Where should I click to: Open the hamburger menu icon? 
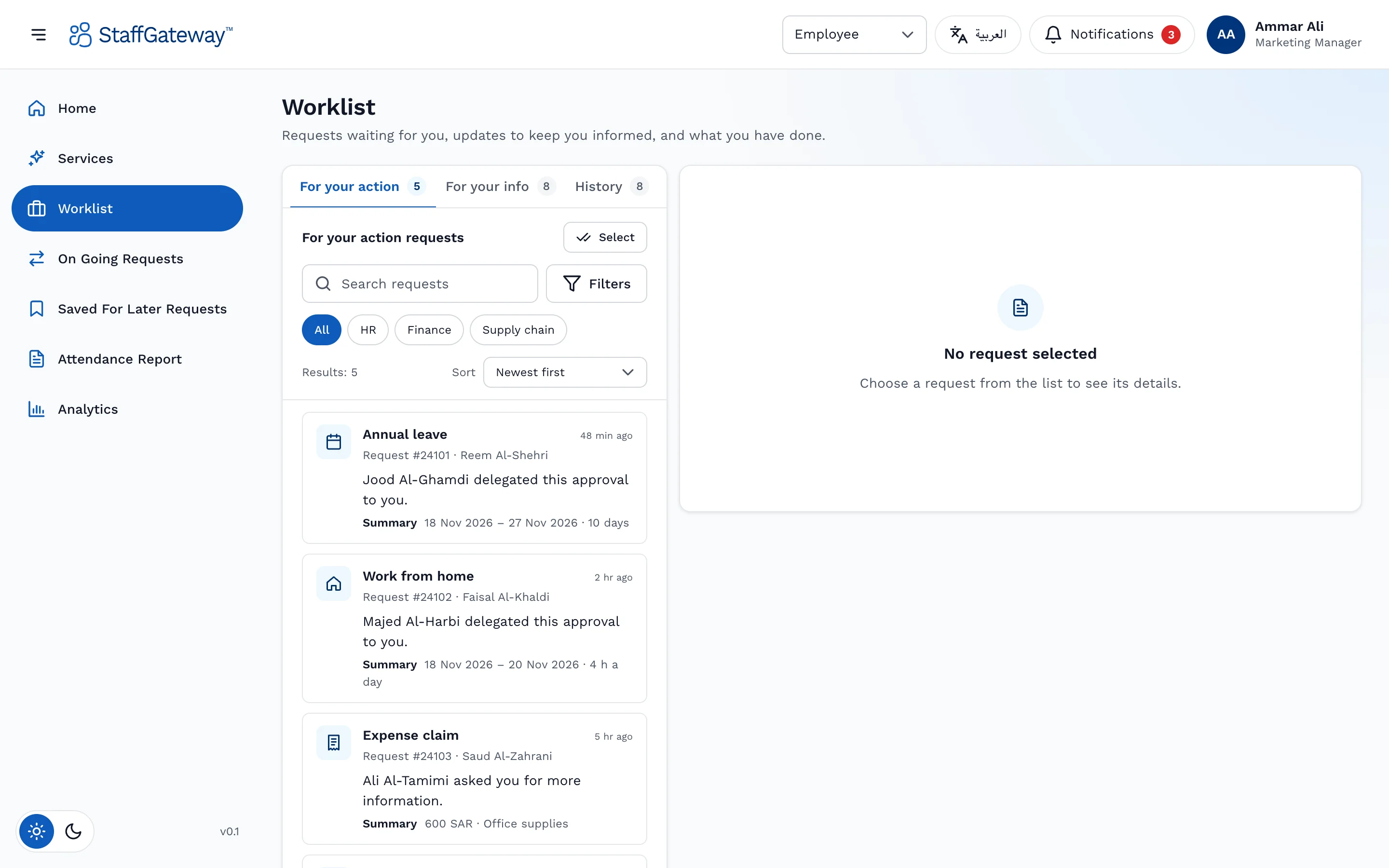click(x=39, y=34)
